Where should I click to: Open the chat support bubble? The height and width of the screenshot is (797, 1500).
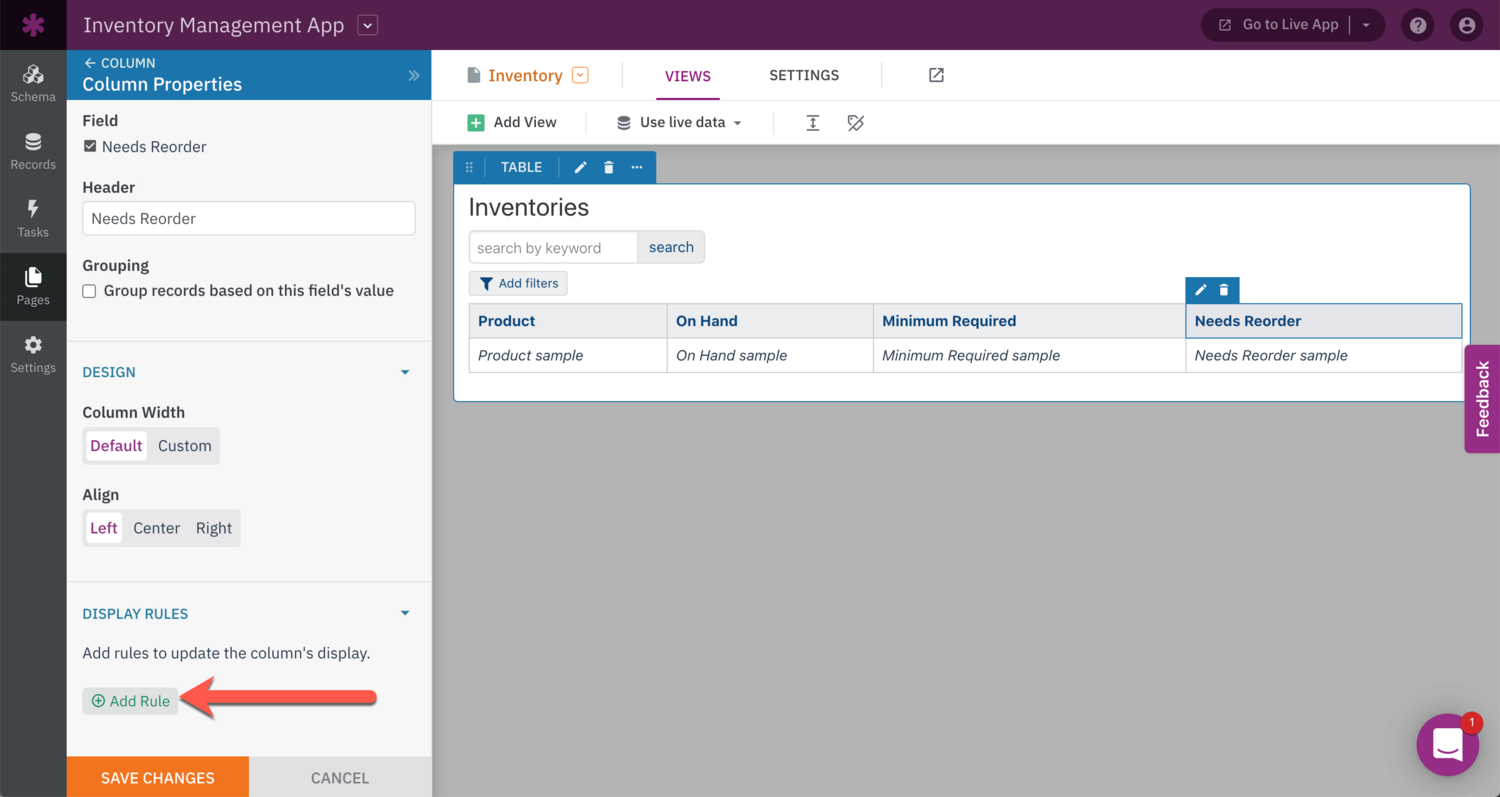pos(1447,744)
